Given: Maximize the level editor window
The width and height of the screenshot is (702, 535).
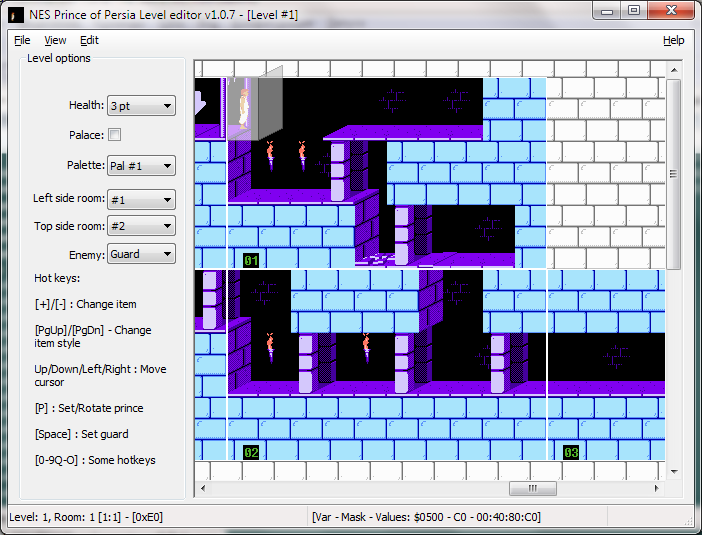Looking at the screenshot, I should pyautogui.click(x=634, y=11).
